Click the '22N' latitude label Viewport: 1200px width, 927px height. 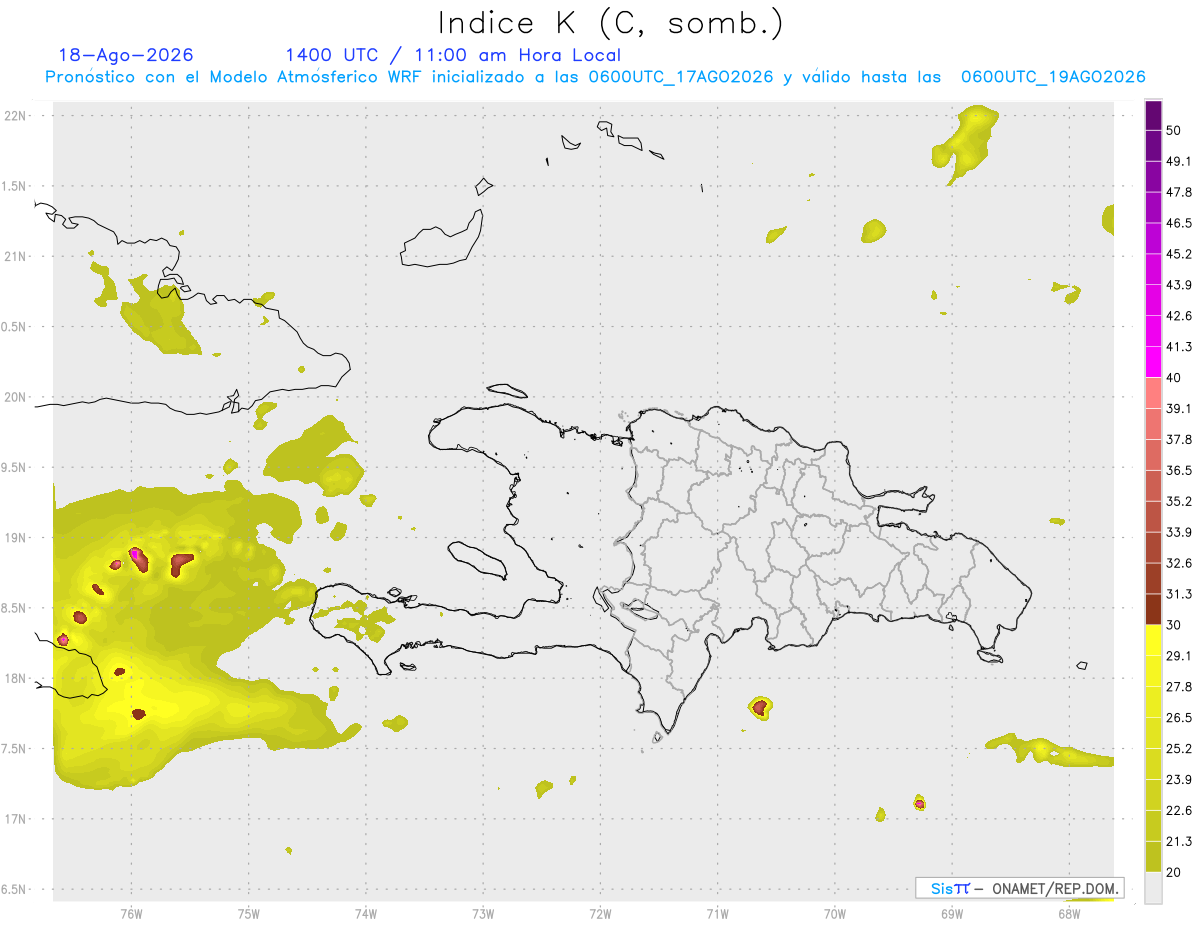point(15,116)
